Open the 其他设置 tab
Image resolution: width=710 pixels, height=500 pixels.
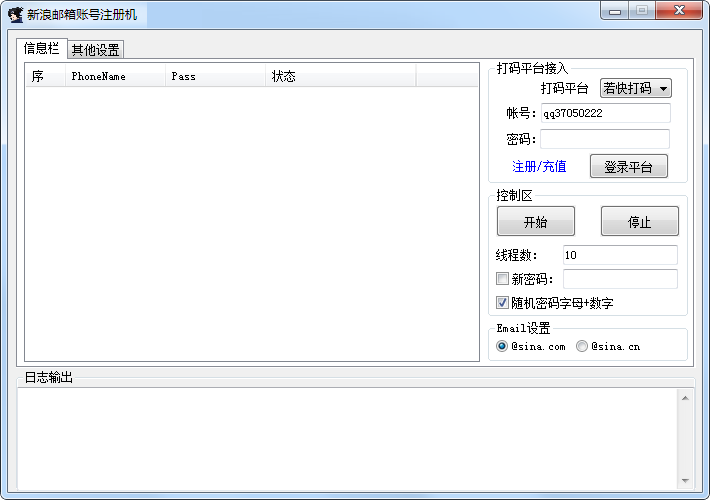(x=95, y=50)
